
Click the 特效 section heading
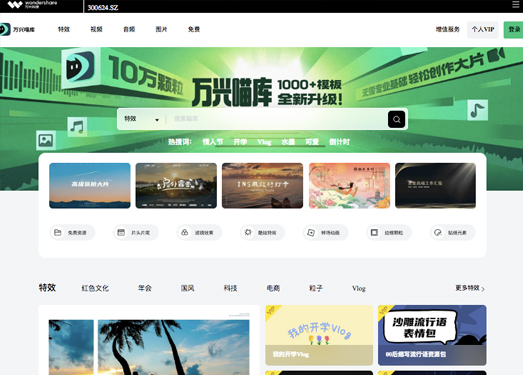tap(47, 288)
